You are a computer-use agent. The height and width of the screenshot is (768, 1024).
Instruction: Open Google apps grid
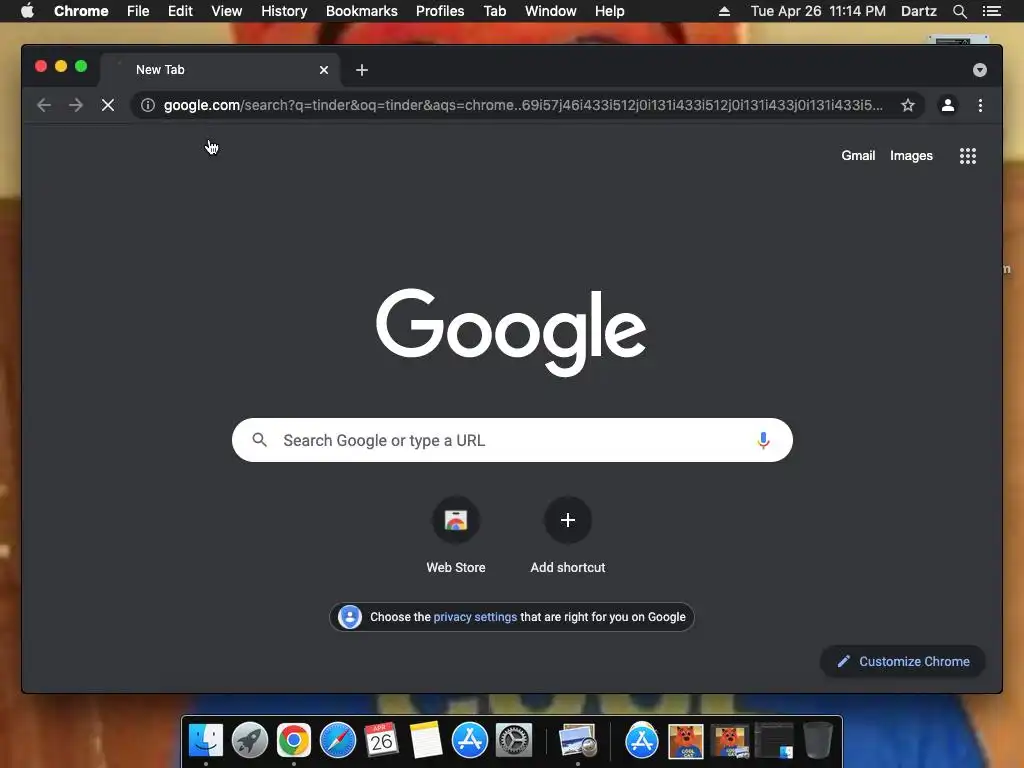(x=968, y=155)
